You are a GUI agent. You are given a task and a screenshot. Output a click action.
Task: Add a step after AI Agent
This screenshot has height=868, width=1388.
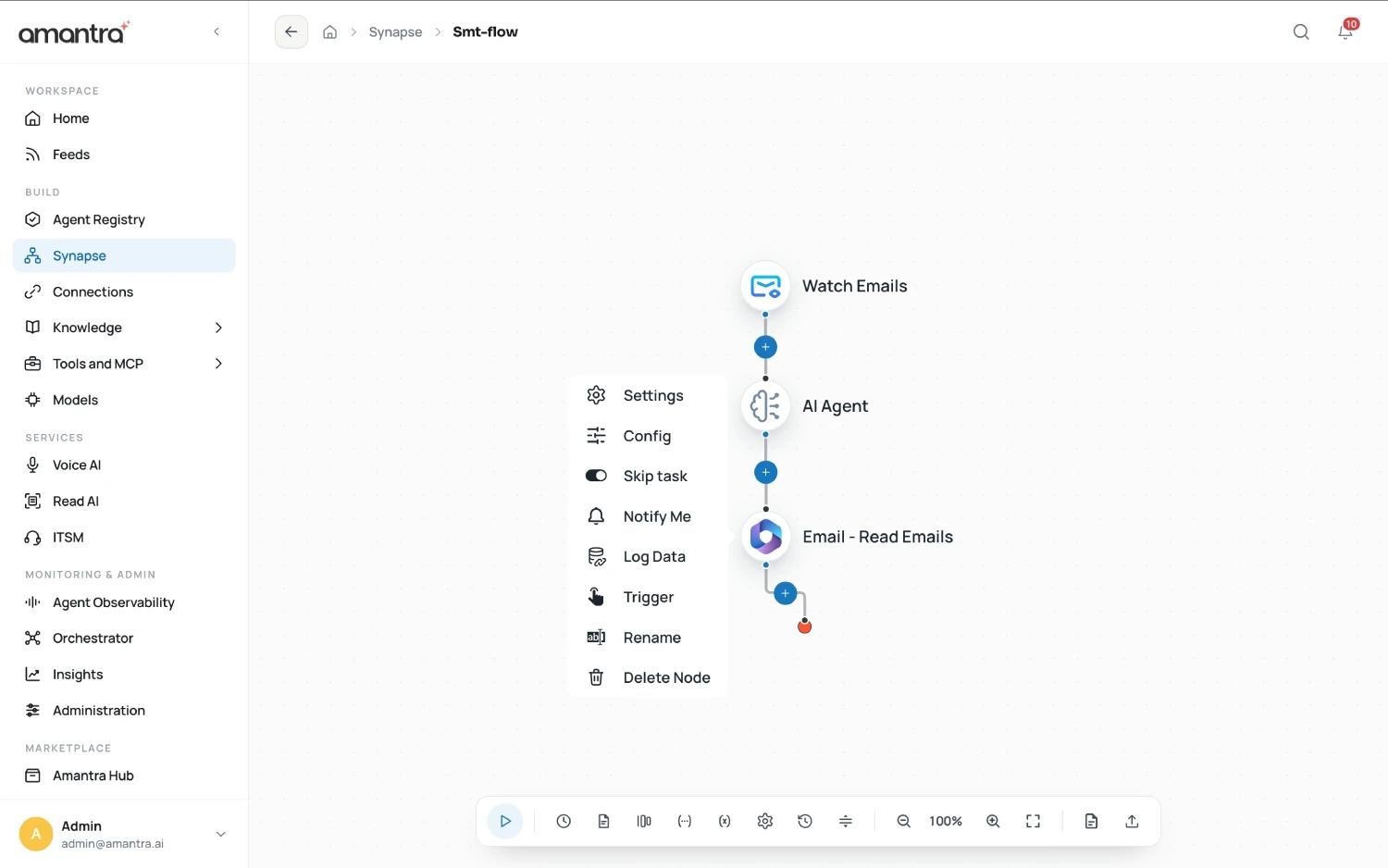[765, 472]
